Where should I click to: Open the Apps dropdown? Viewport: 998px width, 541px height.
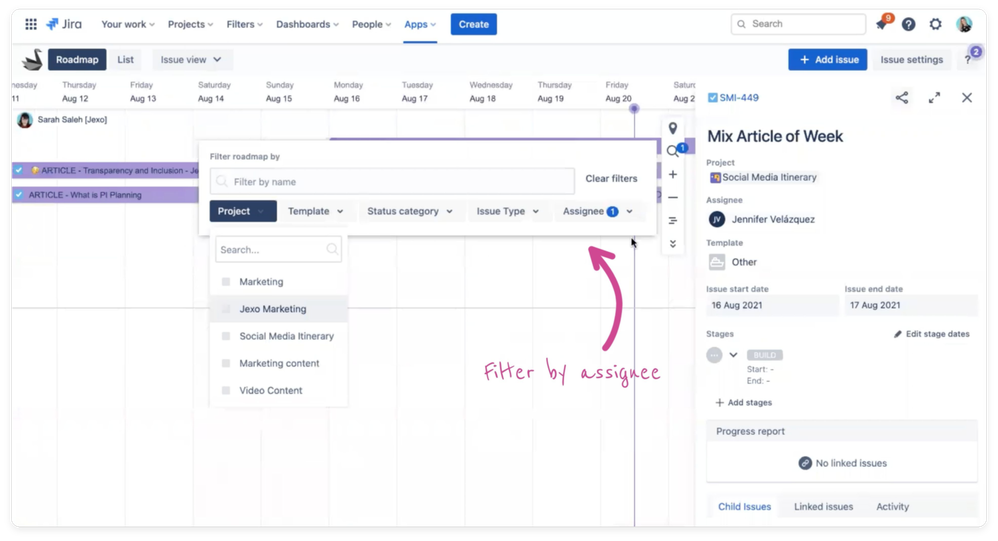[x=420, y=24]
